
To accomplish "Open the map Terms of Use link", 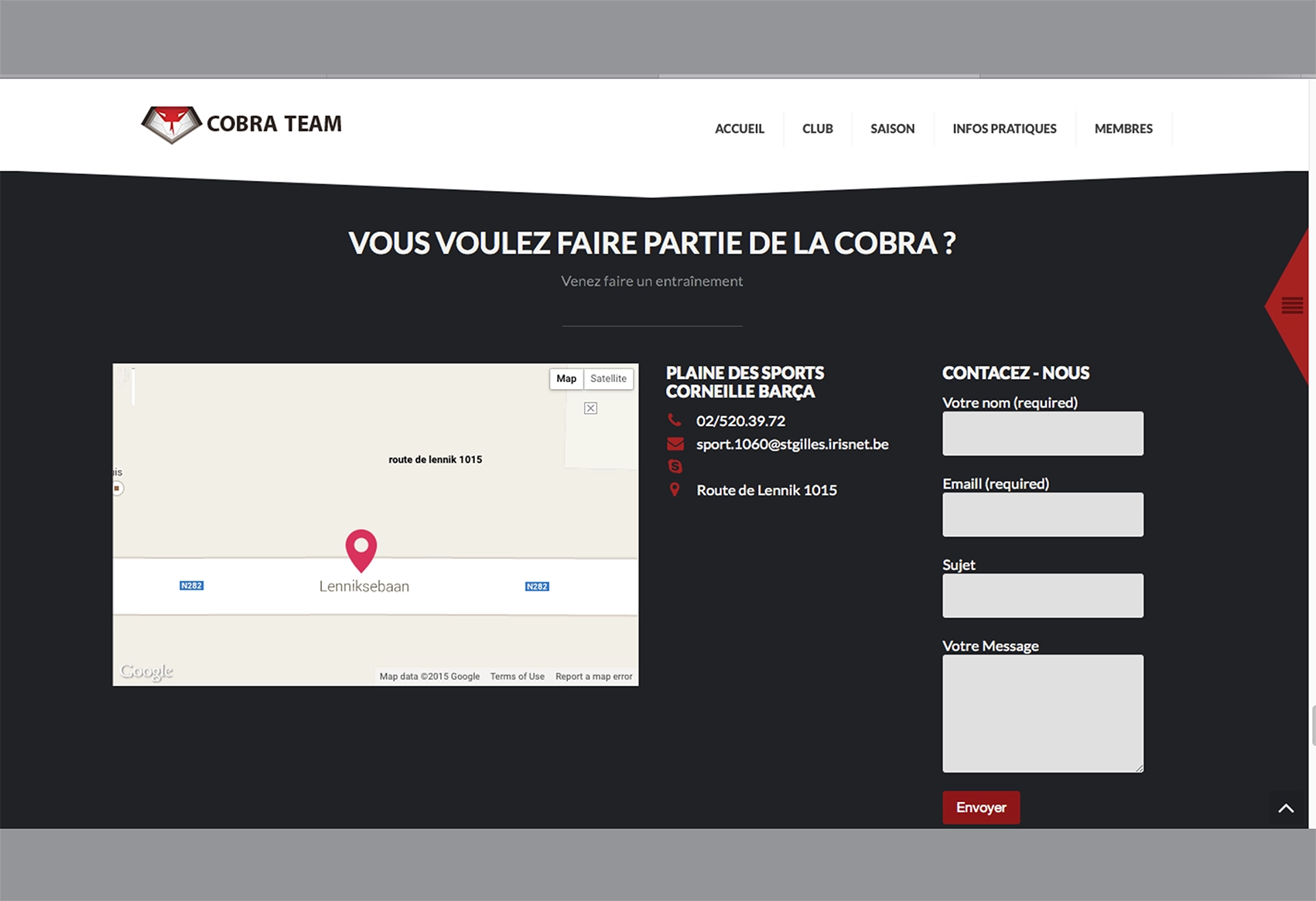I will tap(517, 677).
